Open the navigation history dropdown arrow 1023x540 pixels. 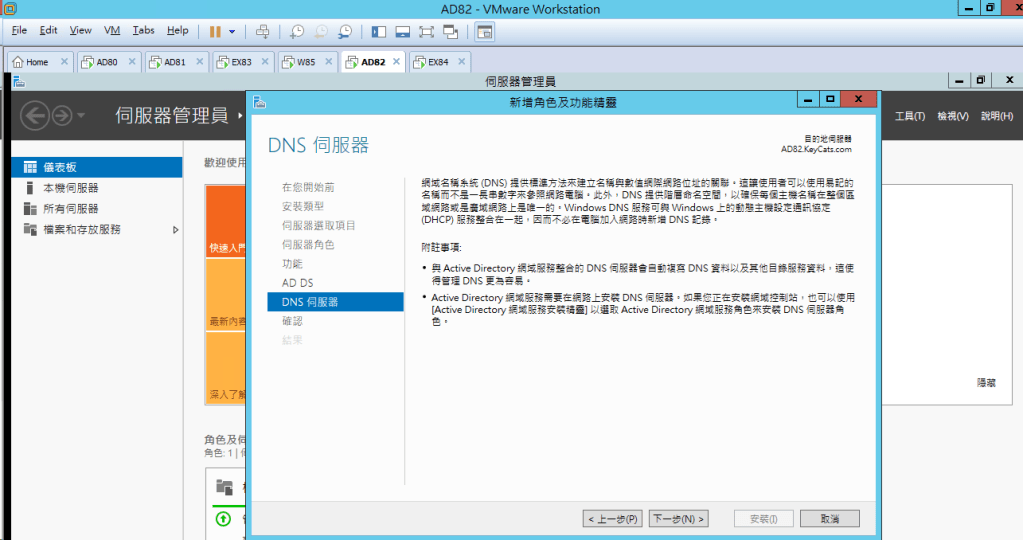pyautogui.click(x=81, y=116)
